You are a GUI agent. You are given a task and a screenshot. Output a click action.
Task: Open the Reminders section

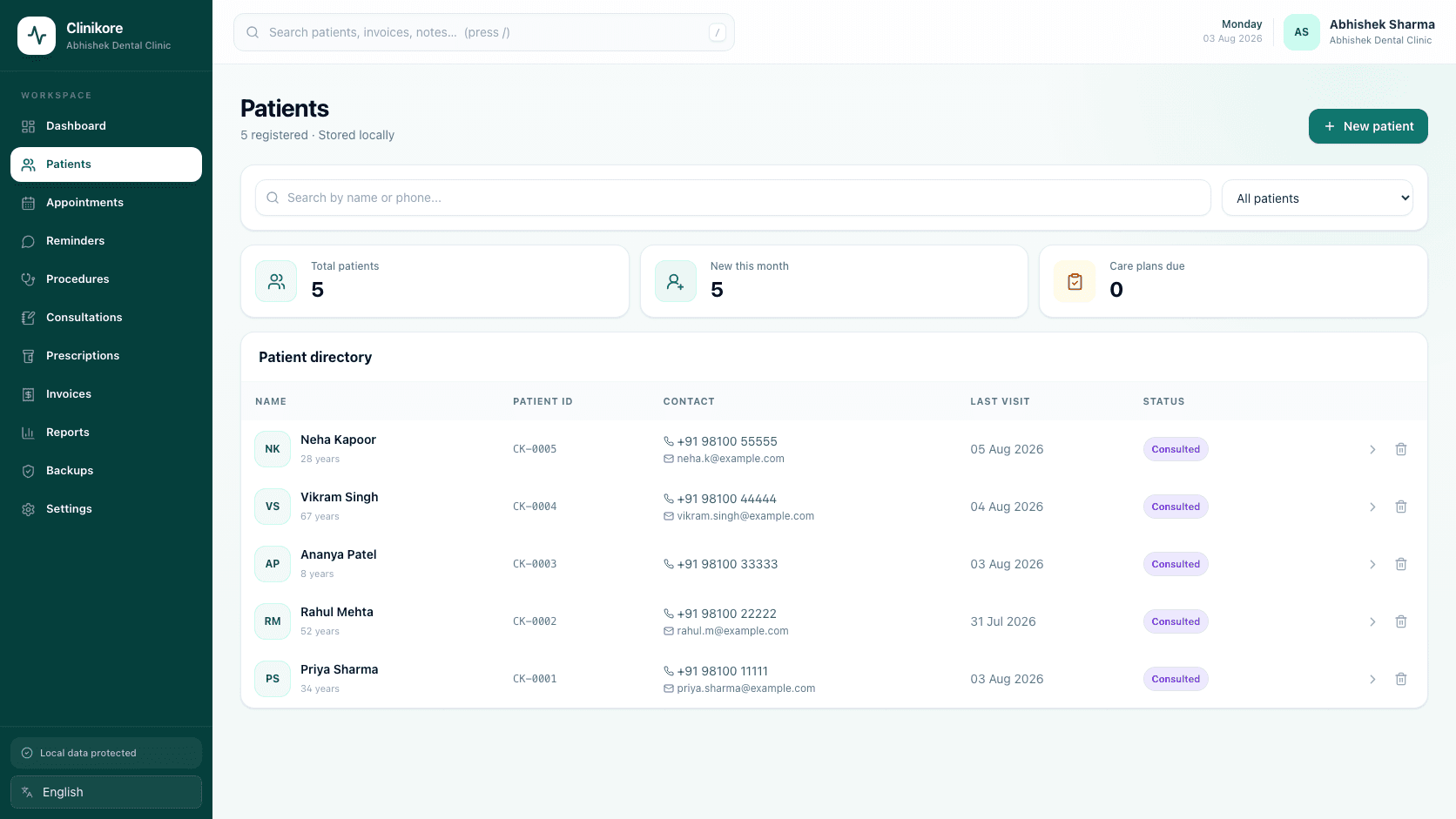click(x=106, y=241)
